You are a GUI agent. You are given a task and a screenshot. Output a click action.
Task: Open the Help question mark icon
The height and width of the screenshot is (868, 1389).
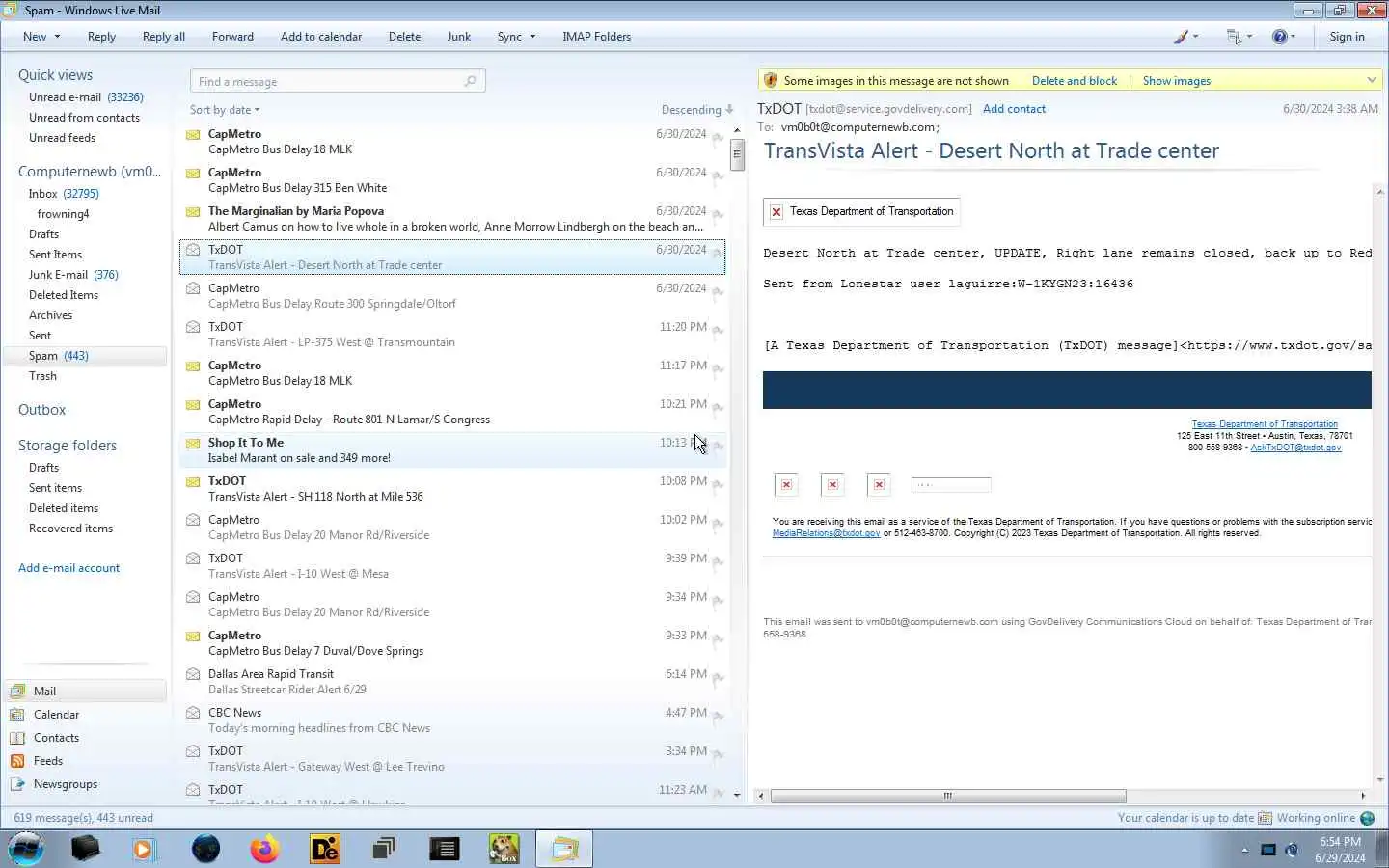[1279, 37]
